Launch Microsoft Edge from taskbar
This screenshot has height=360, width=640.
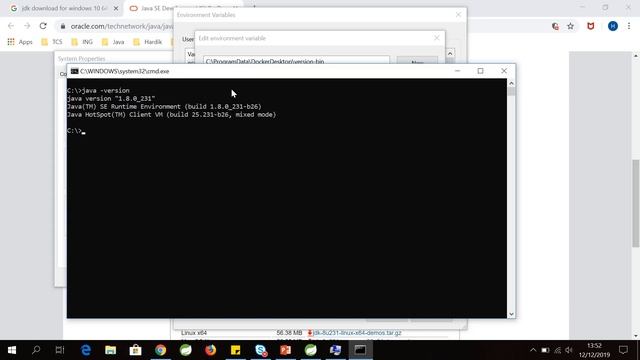[86, 350]
